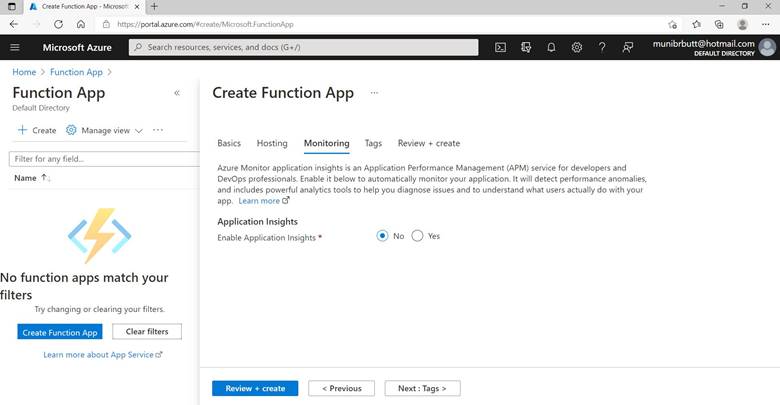Open Learn more about App Service link
The height and width of the screenshot is (405, 780).
click(x=102, y=355)
